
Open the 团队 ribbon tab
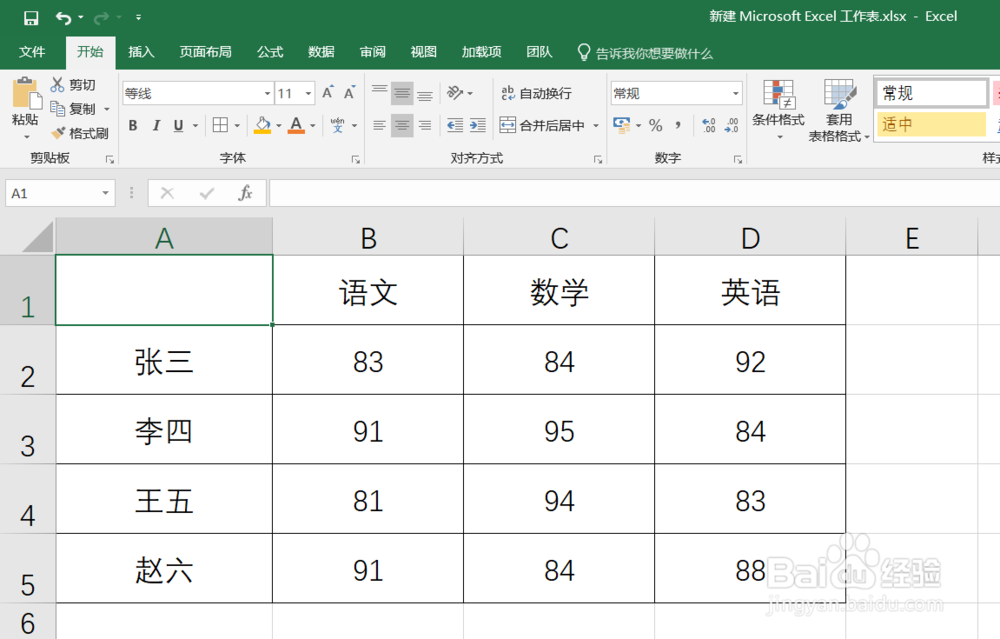click(x=539, y=52)
